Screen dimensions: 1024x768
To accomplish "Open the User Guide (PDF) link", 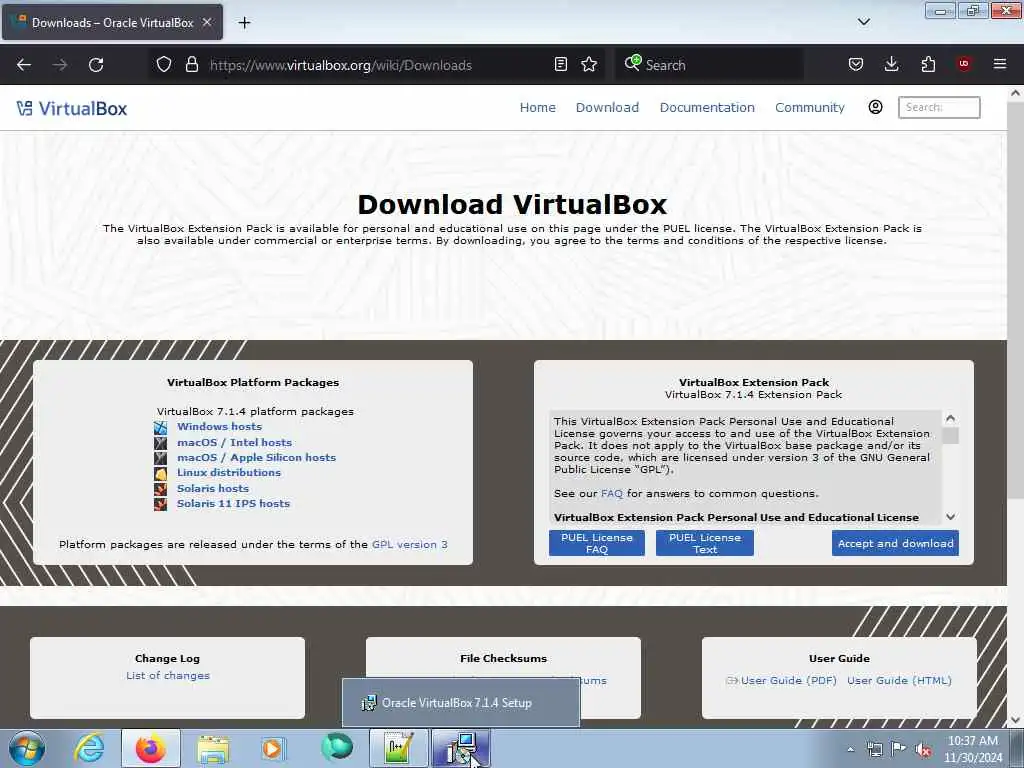I will [788, 680].
